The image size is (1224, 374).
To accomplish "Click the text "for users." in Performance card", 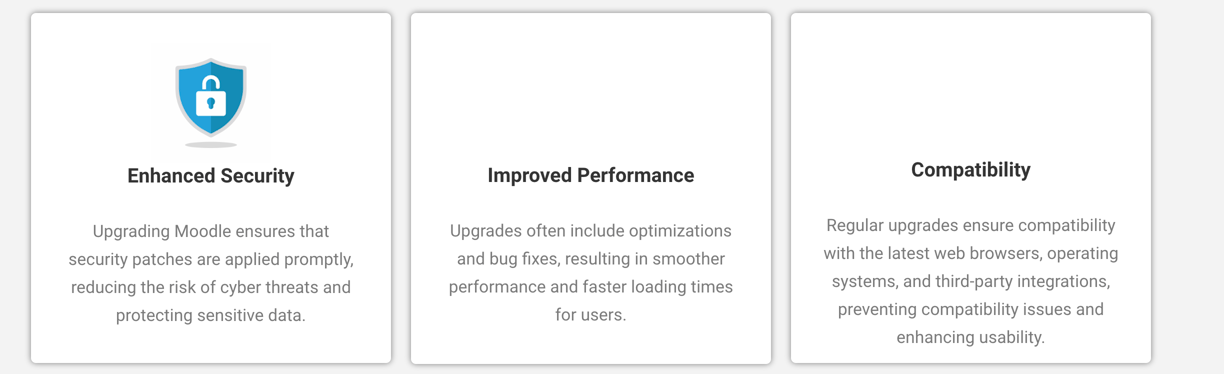I will coord(591,315).
